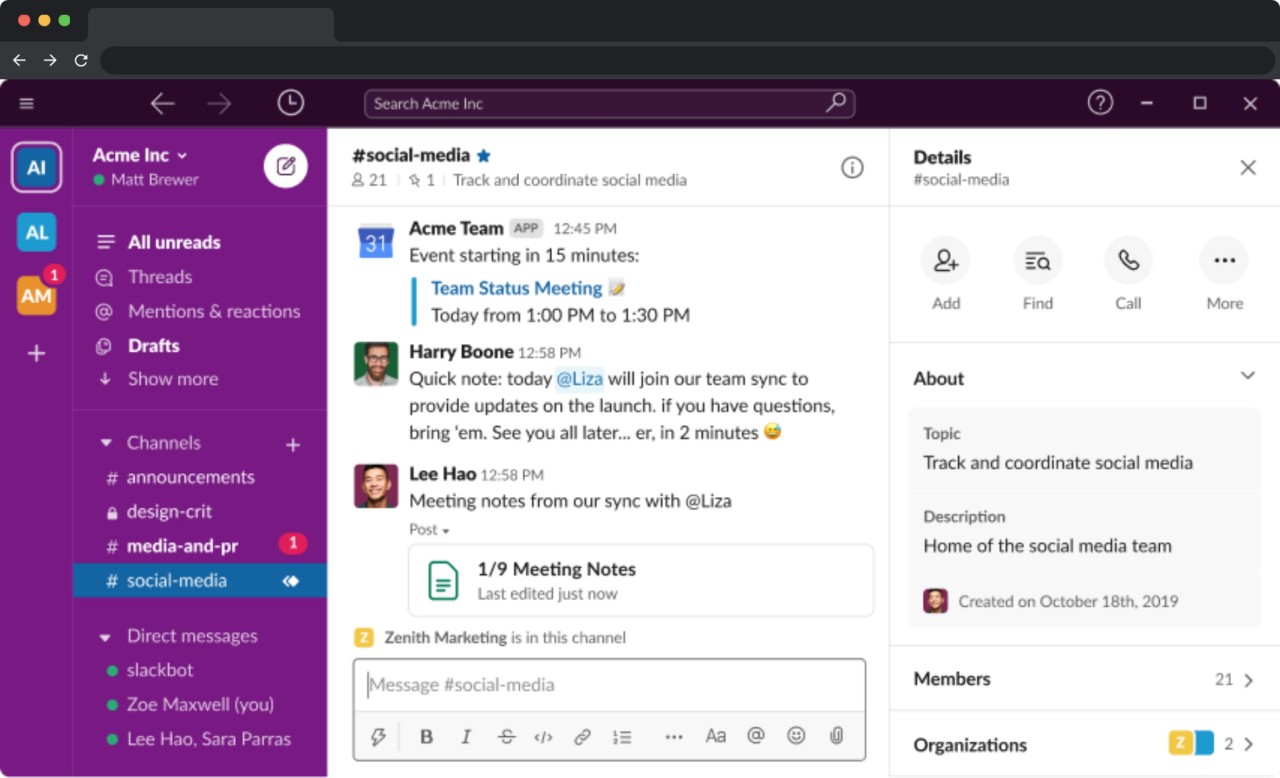Open the hamburger menu

pyautogui.click(x=26, y=103)
